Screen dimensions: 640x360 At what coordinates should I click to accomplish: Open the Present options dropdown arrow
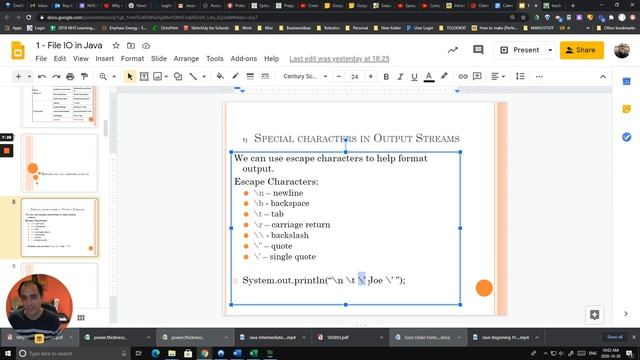550,50
